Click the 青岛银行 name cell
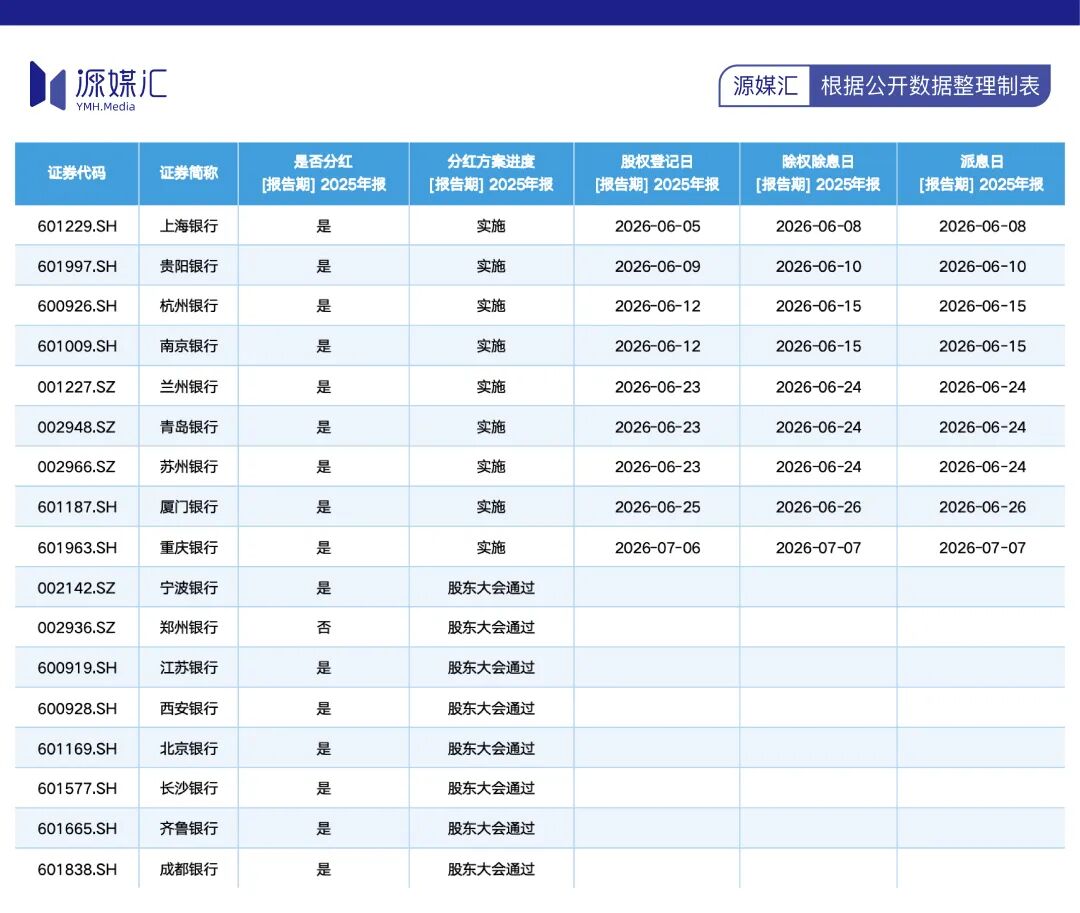 coord(189,427)
